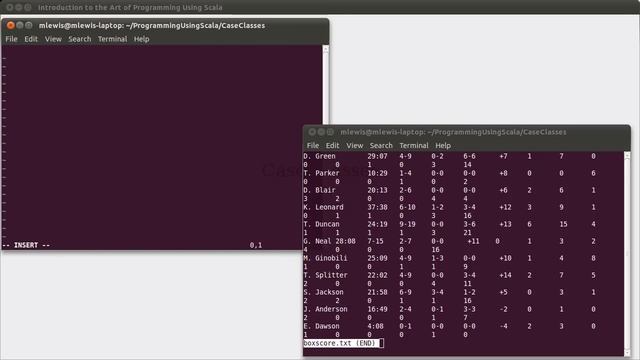Click minutes value 4:08 for E. Dawson
Viewport: 640px width, 360px height.
click(376, 326)
